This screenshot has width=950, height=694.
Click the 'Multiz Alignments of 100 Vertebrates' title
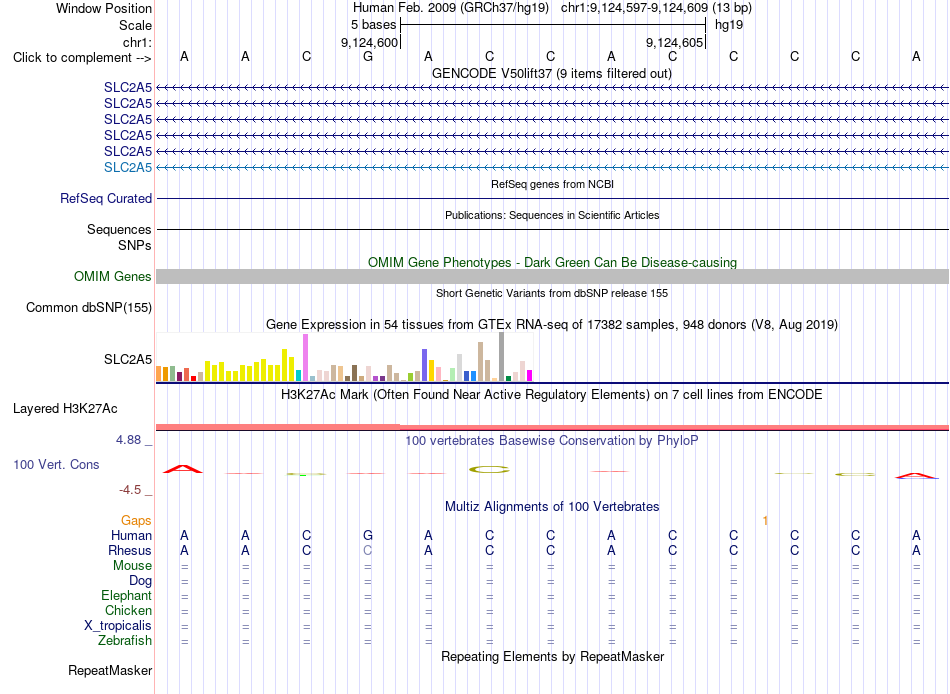(552, 507)
